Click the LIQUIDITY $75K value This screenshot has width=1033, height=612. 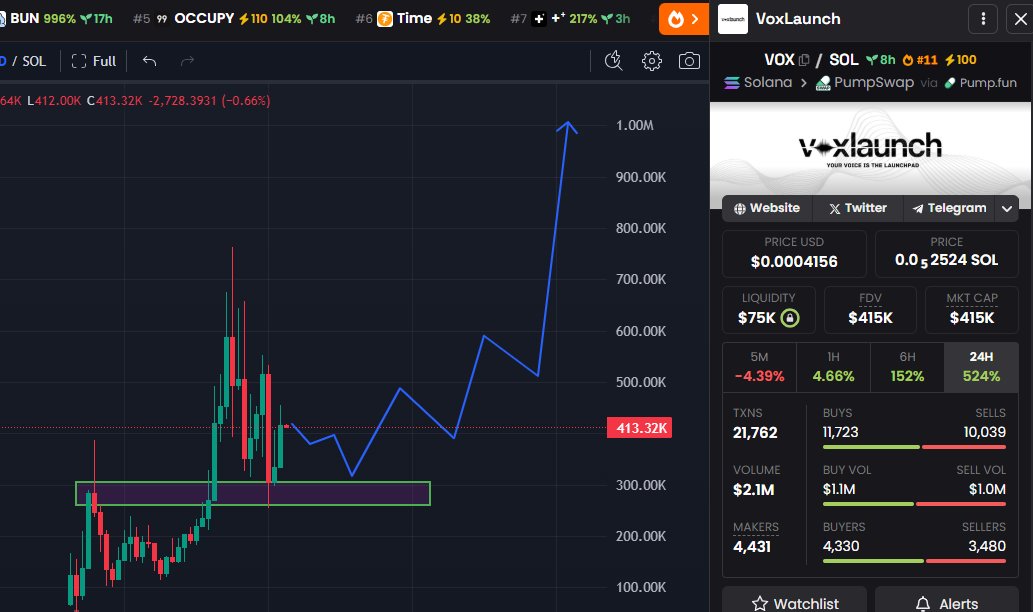point(757,318)
